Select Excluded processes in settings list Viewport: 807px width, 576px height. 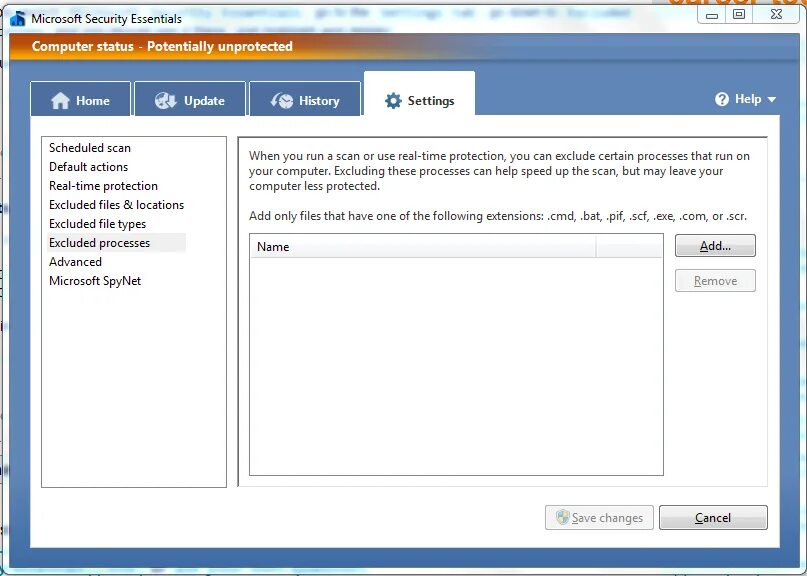pyautogui.click(x=116, y=242)
